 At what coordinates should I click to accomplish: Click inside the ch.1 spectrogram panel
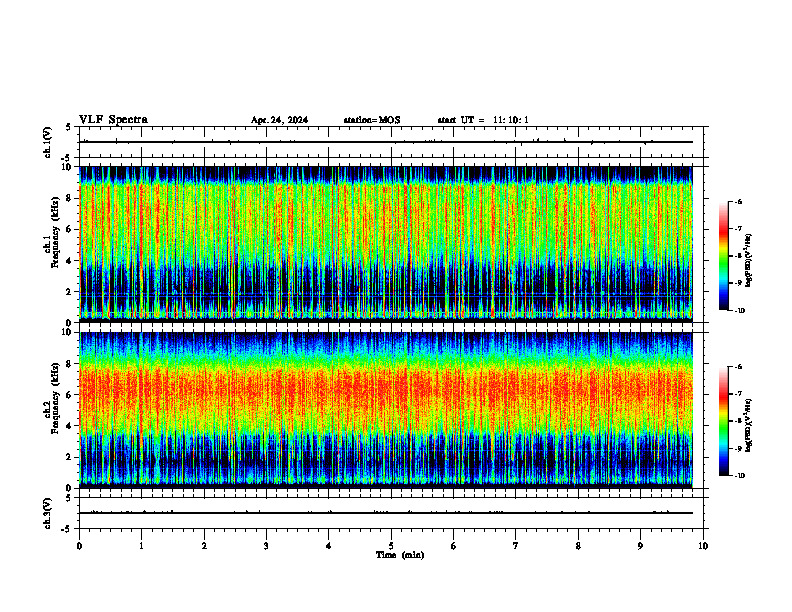[x=386, y=244]
